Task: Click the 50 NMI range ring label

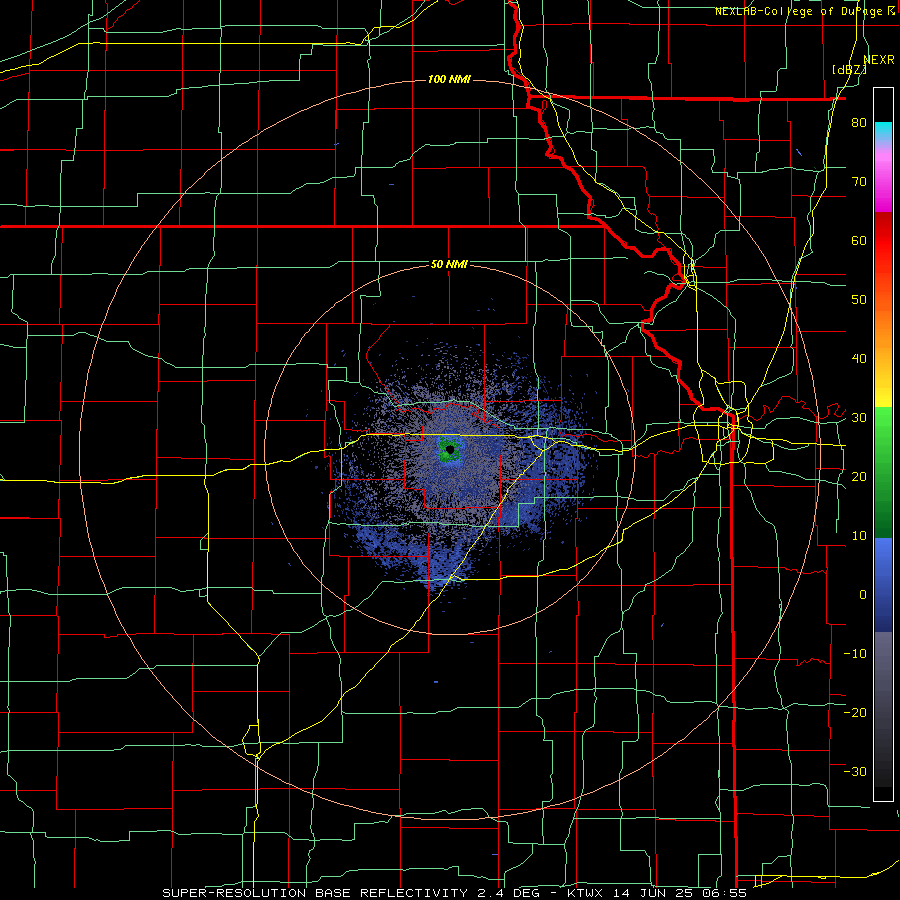Action: [449, 265]
